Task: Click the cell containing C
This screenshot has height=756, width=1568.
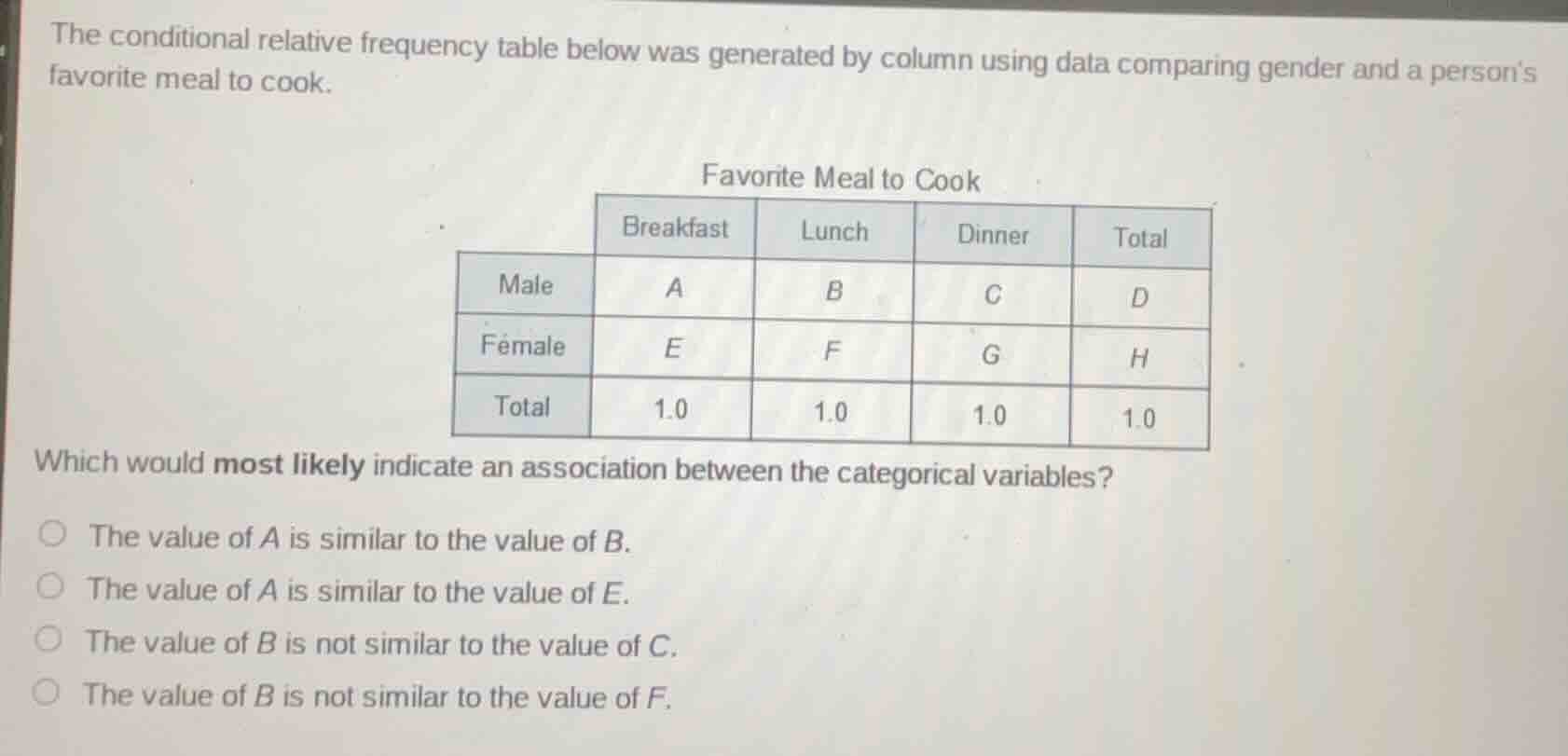Action: [x=991, y=295]
